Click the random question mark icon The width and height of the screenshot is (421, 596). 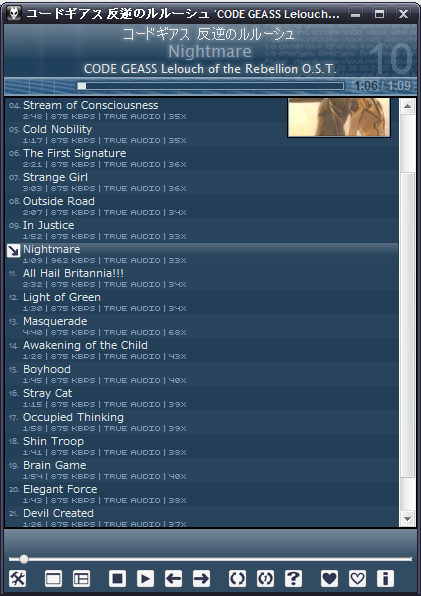click(293, 579)
